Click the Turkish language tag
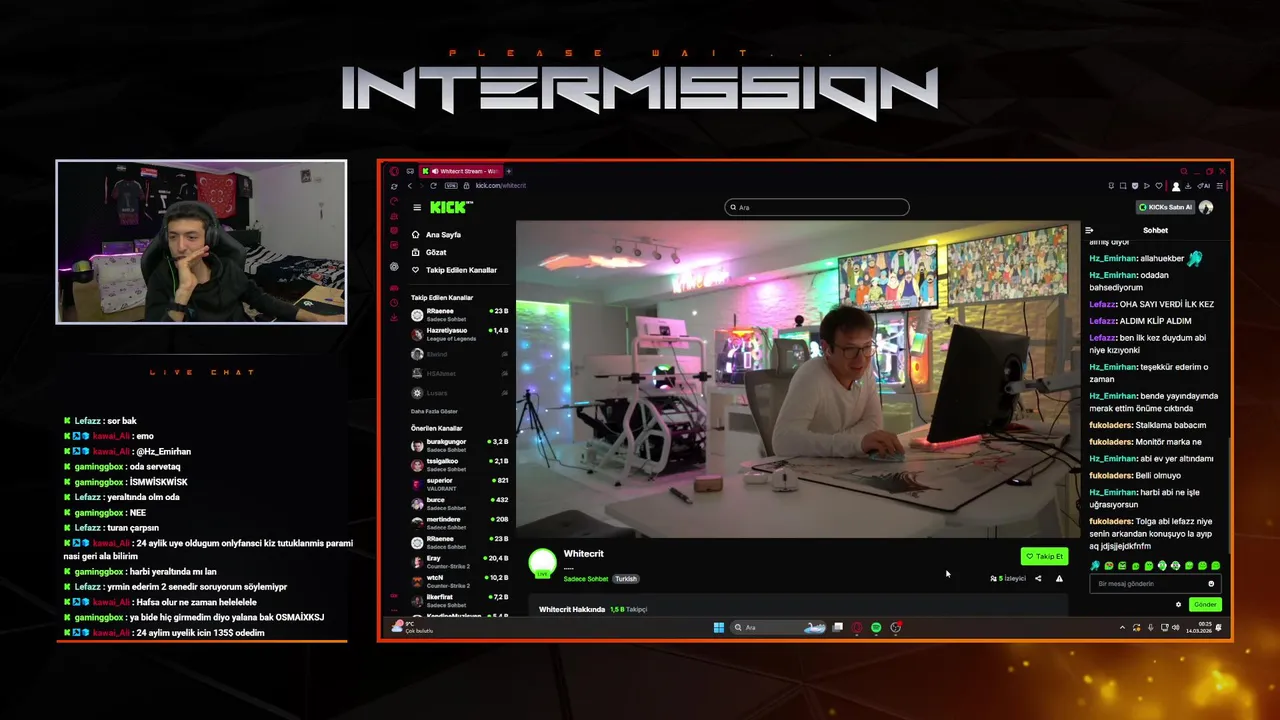The width and height of the screenshot is (1280, 720). pyautogui.click(x=625, y=579)
